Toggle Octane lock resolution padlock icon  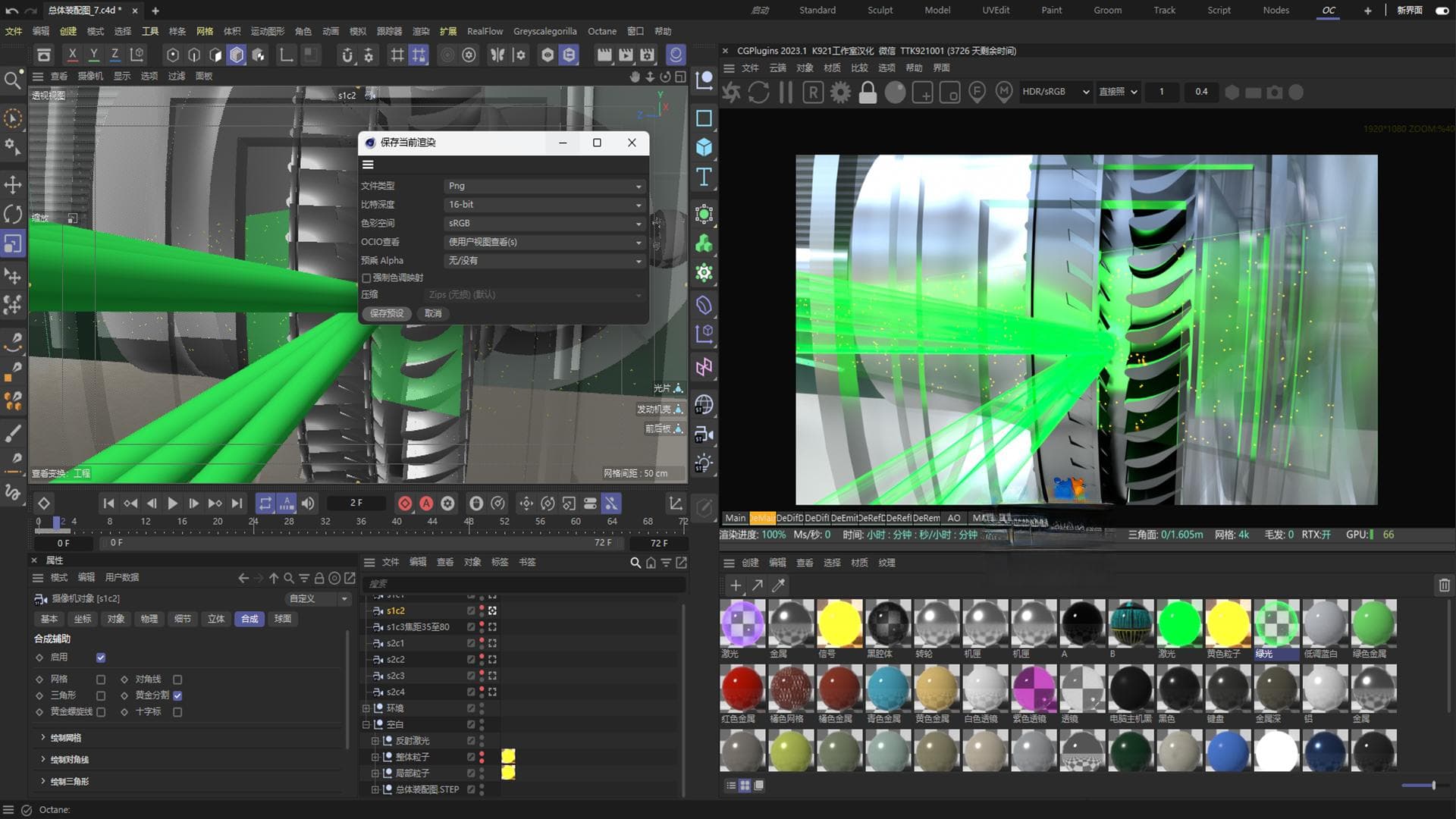[868, 92]
